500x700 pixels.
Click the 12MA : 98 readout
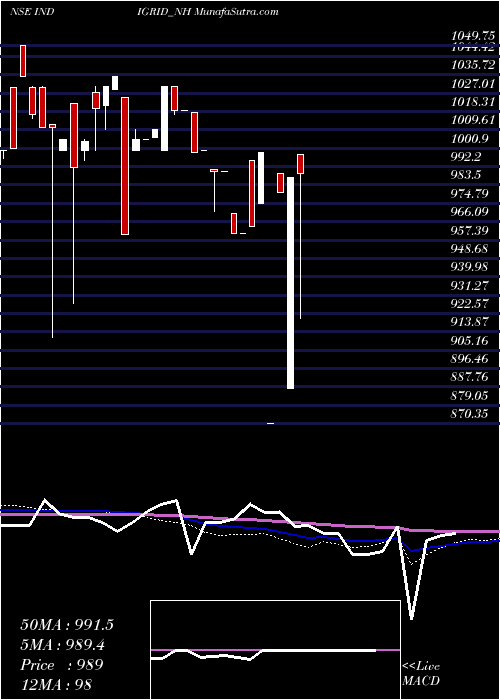[56, 685]
